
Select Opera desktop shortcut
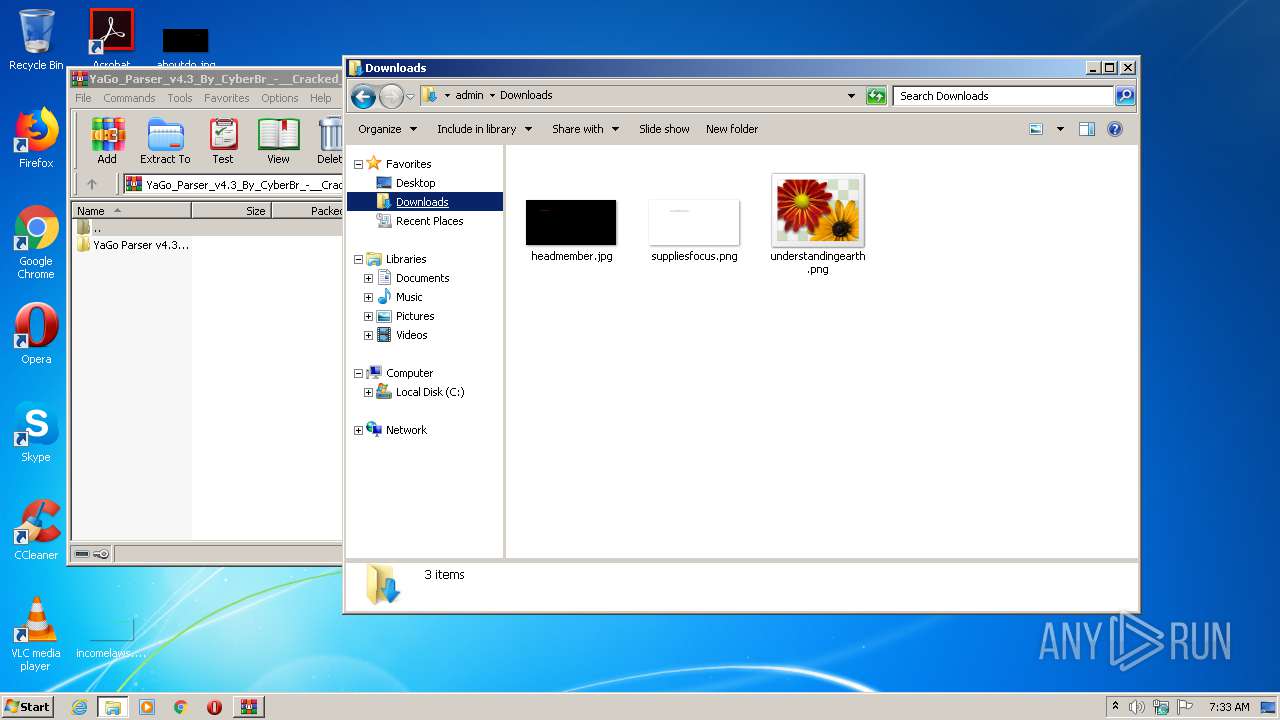point(36,334)
